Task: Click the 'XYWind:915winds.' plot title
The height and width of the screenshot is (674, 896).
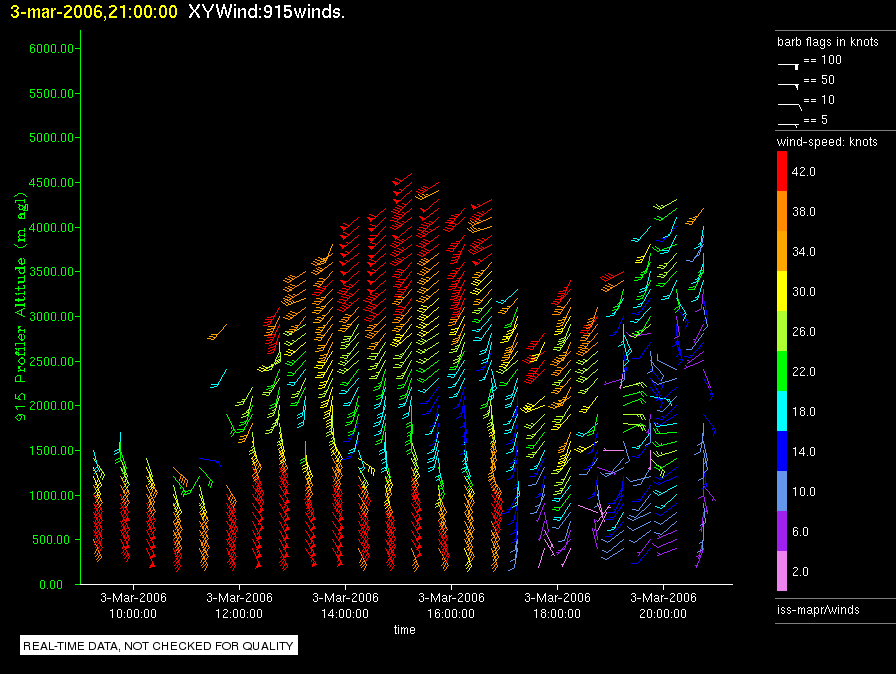Action: click(266, 12)
